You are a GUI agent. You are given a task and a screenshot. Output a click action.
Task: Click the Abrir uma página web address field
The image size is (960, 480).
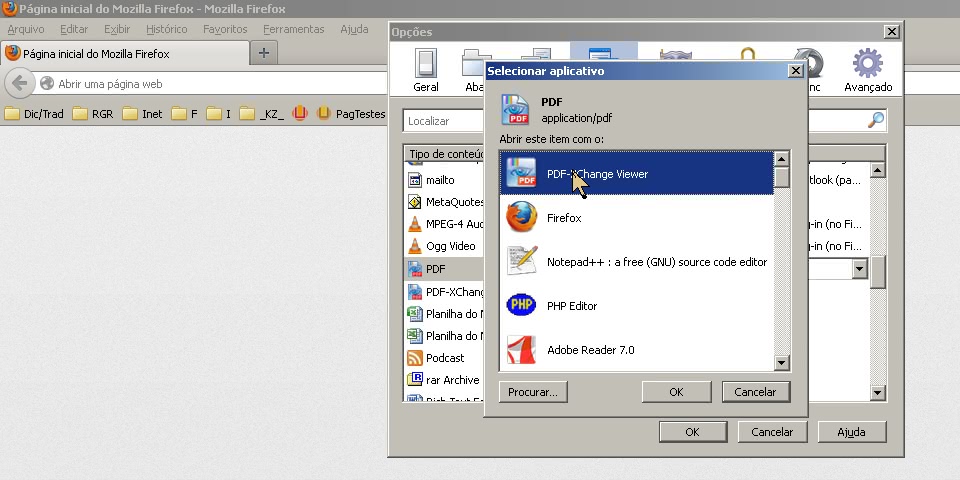200,84
